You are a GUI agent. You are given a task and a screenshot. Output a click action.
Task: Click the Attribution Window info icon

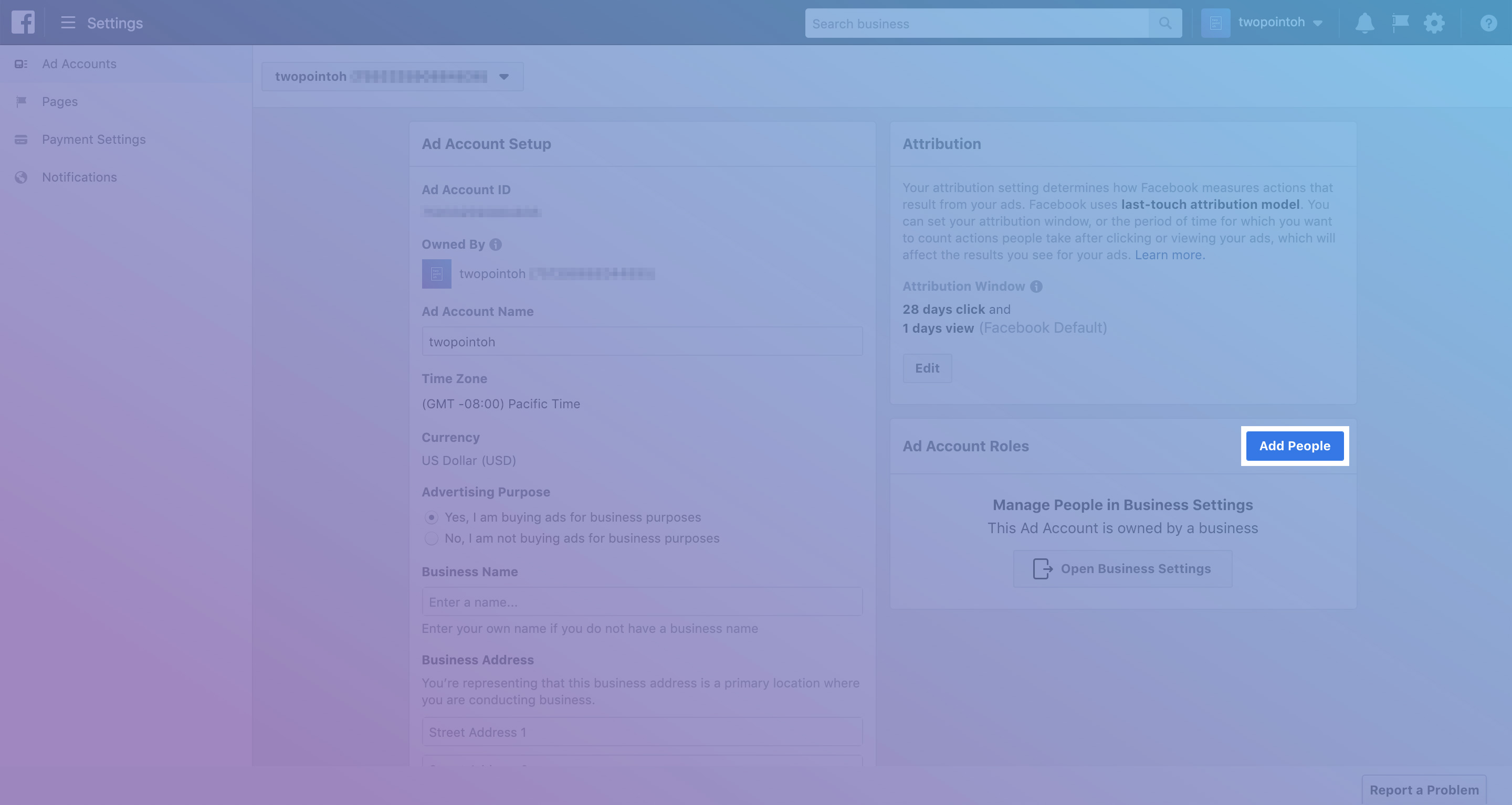click(x=1036, y=287)
